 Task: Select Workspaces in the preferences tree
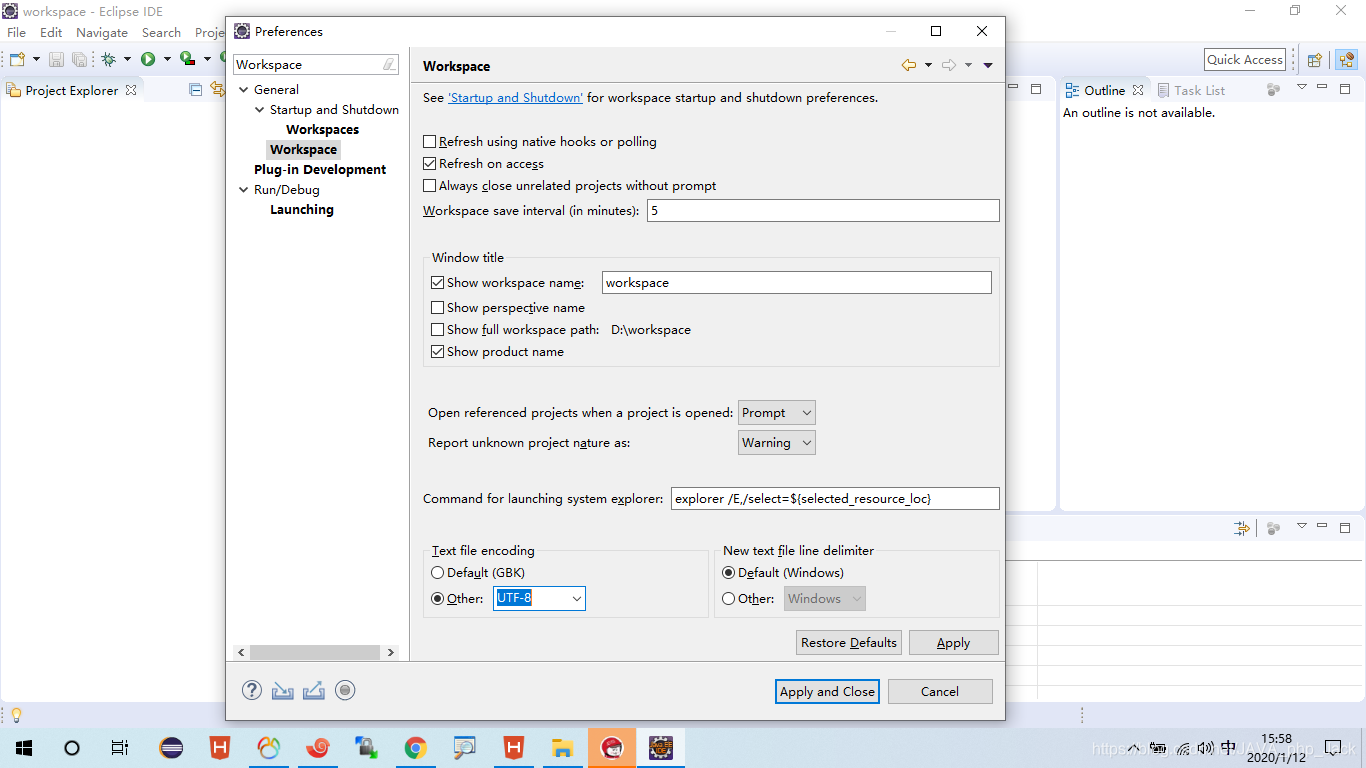322,130
